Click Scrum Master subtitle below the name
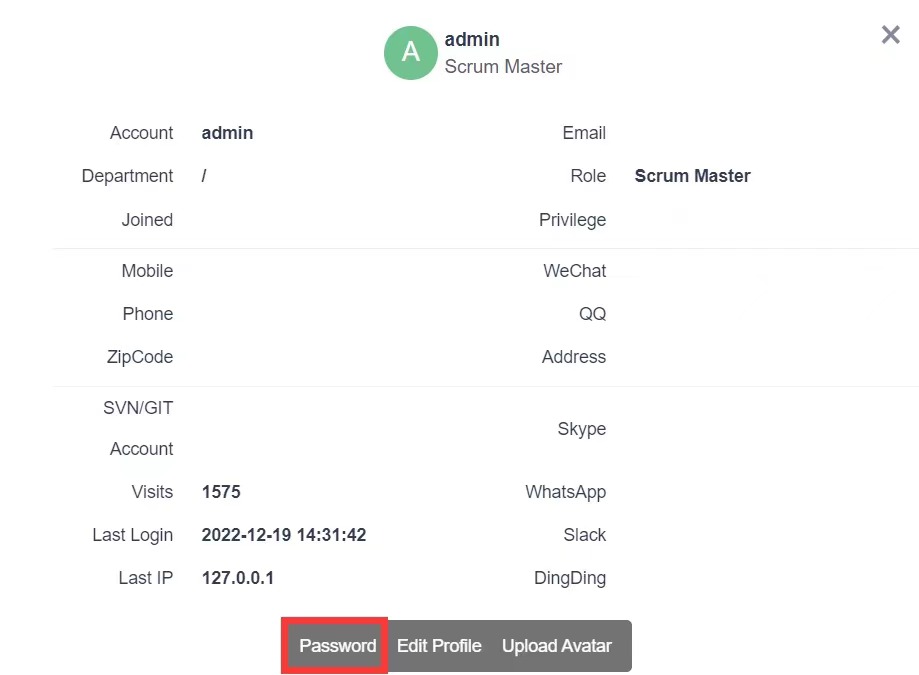The image size is (919, 675). click(503, 67)
